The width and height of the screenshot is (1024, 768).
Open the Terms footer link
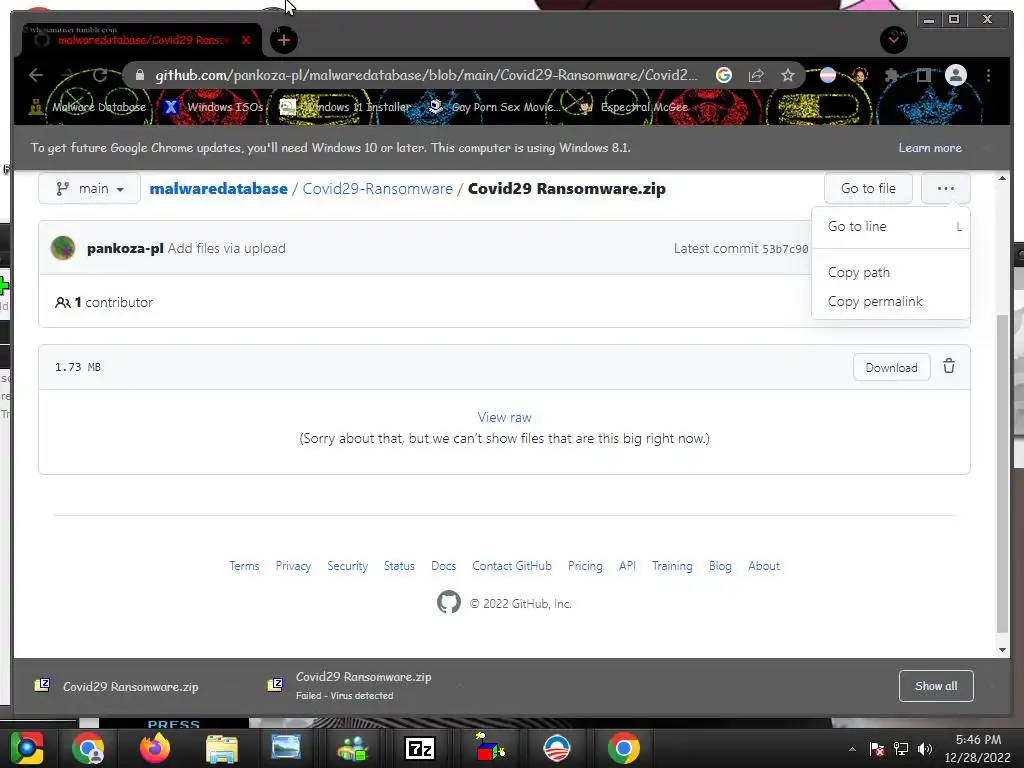tap(244, 566)
